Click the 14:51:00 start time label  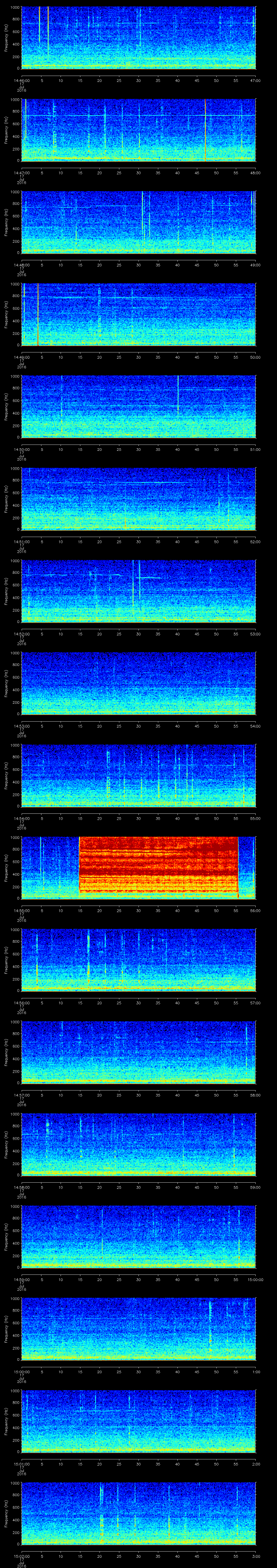[x=22, y=542]
